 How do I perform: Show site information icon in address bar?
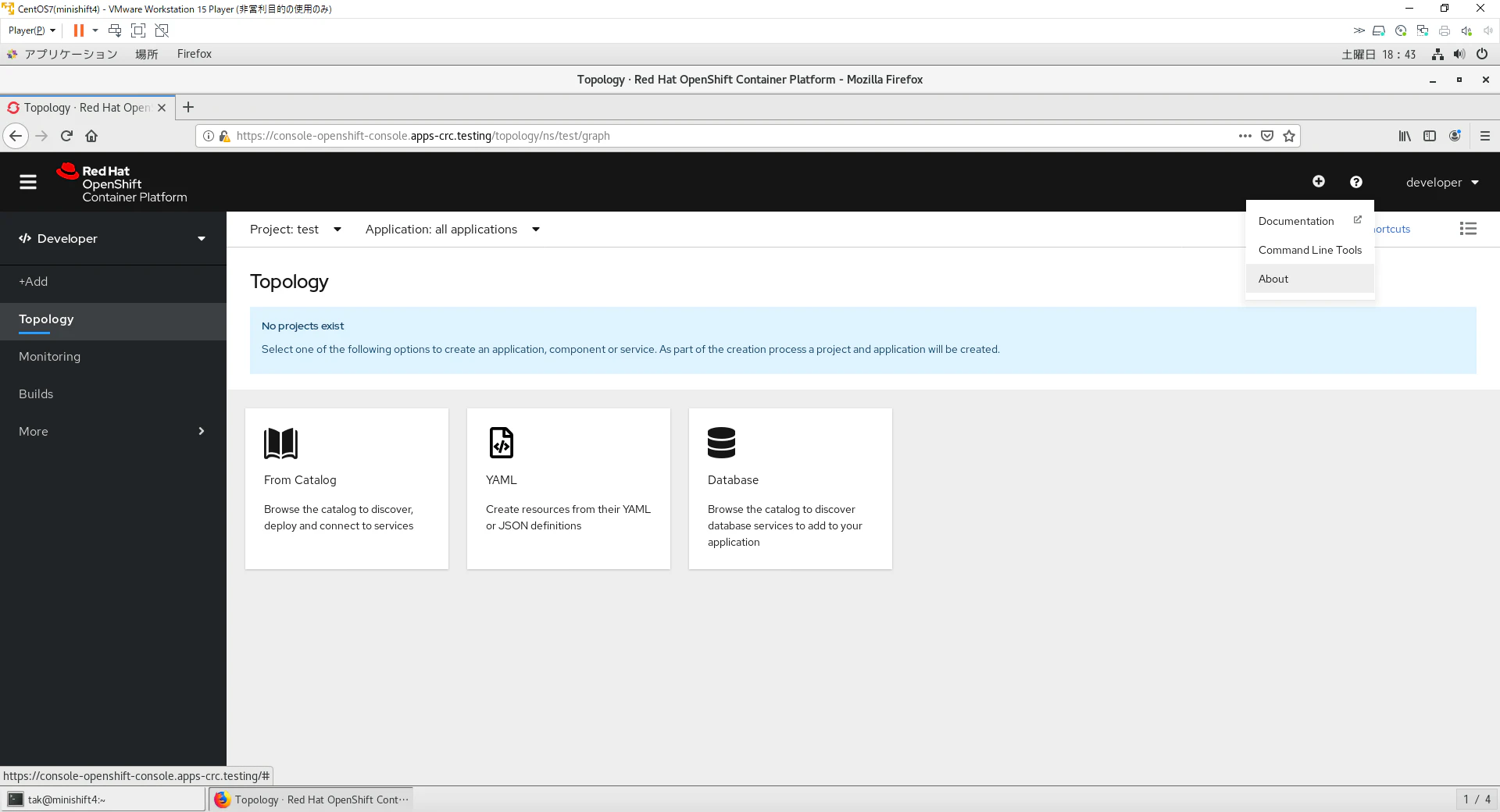tap(209, 136)
